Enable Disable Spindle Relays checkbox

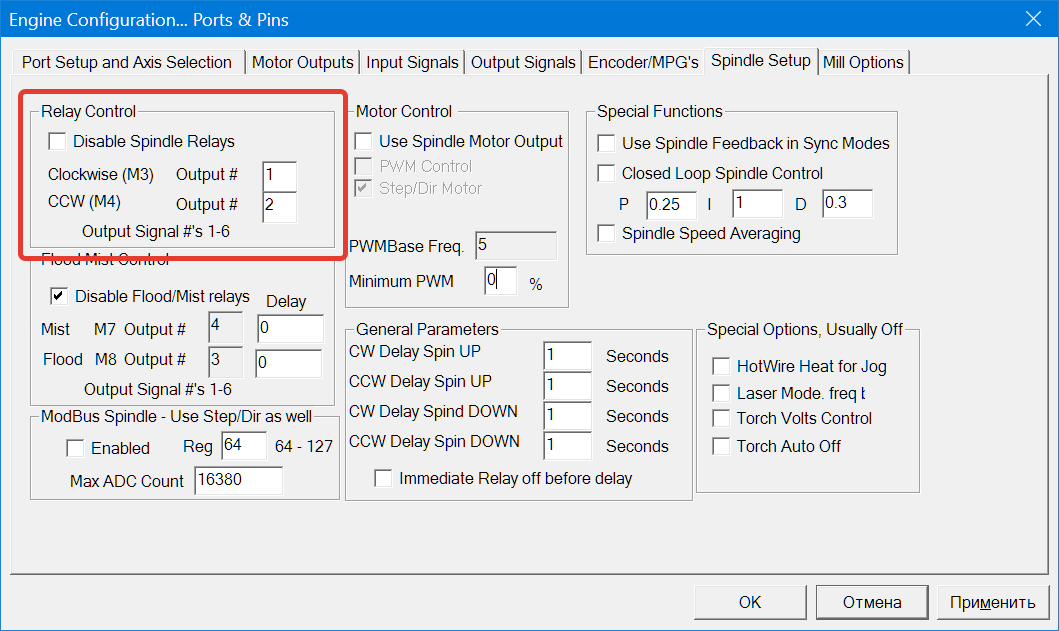point(58,142)
